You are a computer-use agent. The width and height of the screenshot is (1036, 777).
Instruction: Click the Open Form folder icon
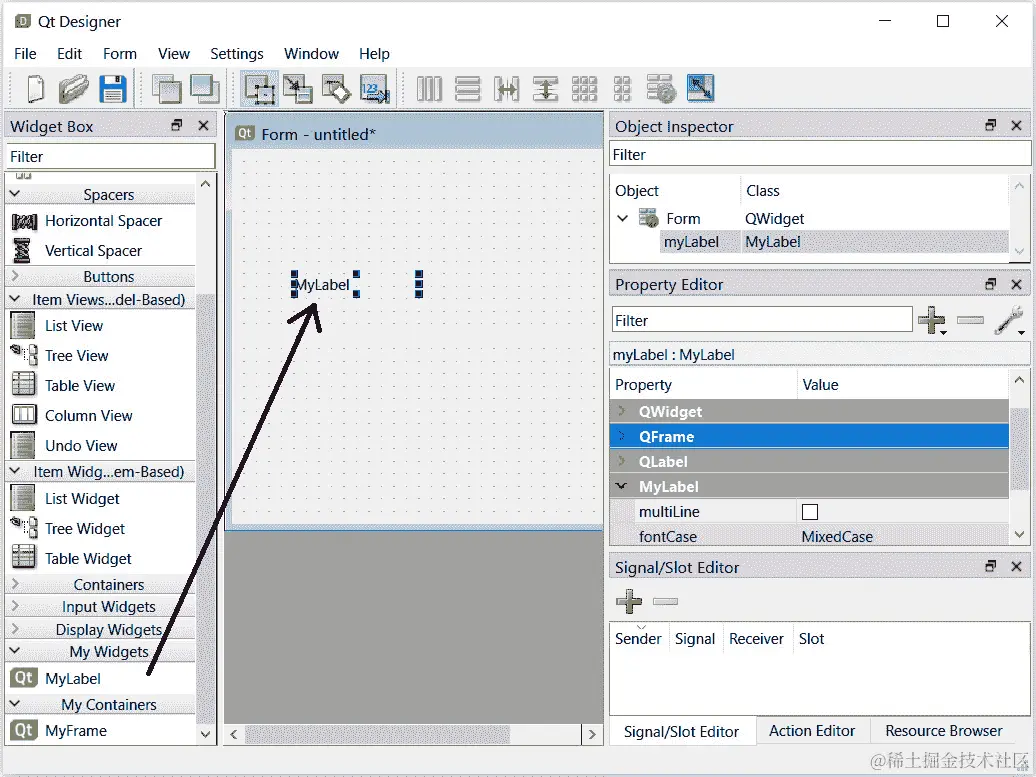click(x=73, y=89)
